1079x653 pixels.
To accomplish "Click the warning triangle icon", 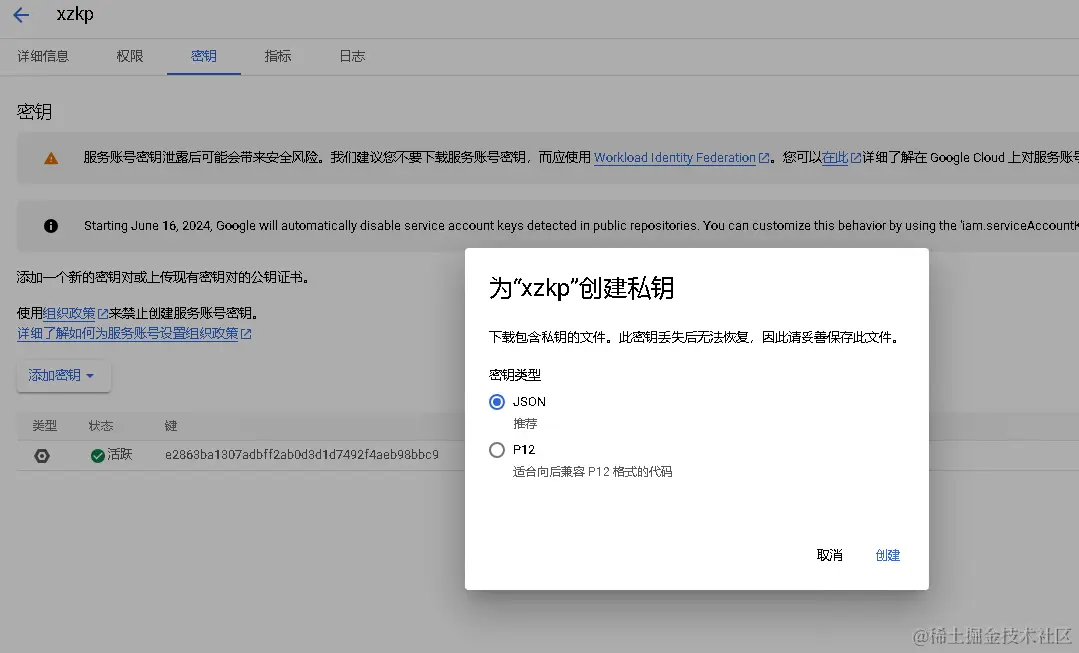I will tap(51, 158).
